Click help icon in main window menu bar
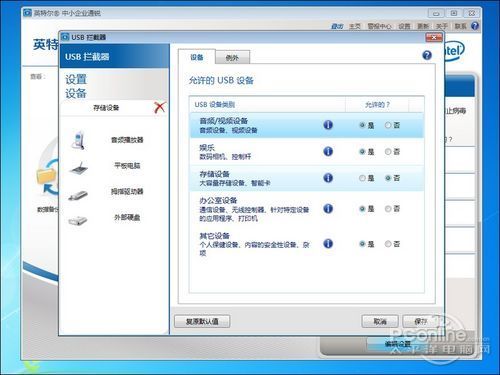The width and height of the screenshot is (500, 375). [475, 26]
